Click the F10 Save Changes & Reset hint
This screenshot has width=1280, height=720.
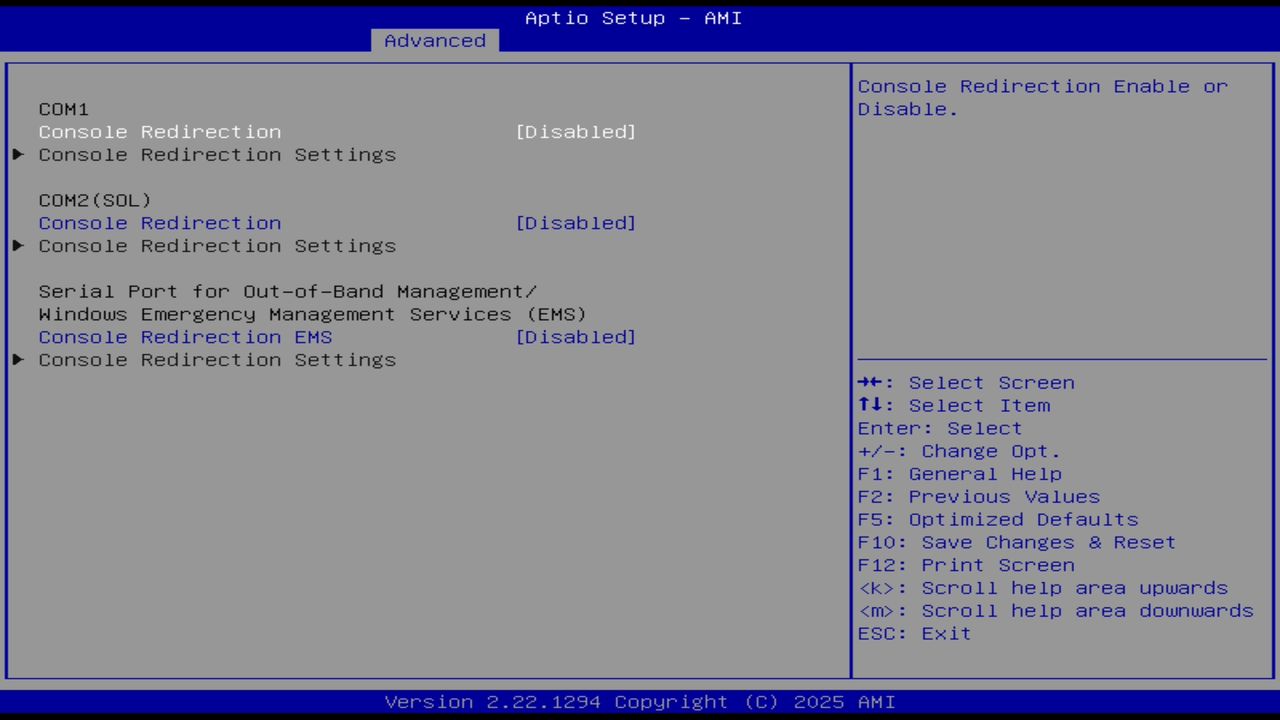[1016, 541]
